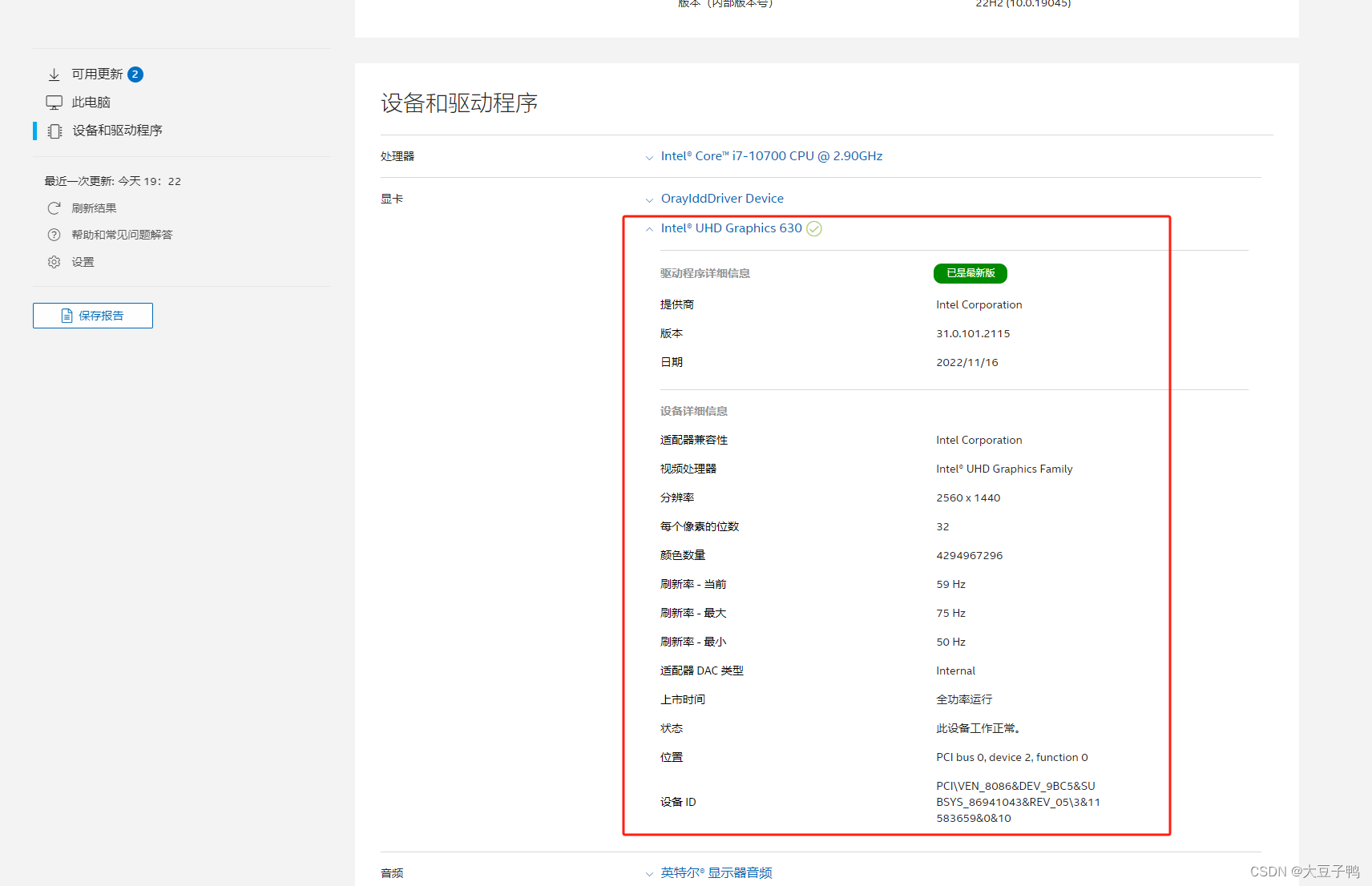Click maximum refresh rate 75 Hz

click(x=950, y=614)
